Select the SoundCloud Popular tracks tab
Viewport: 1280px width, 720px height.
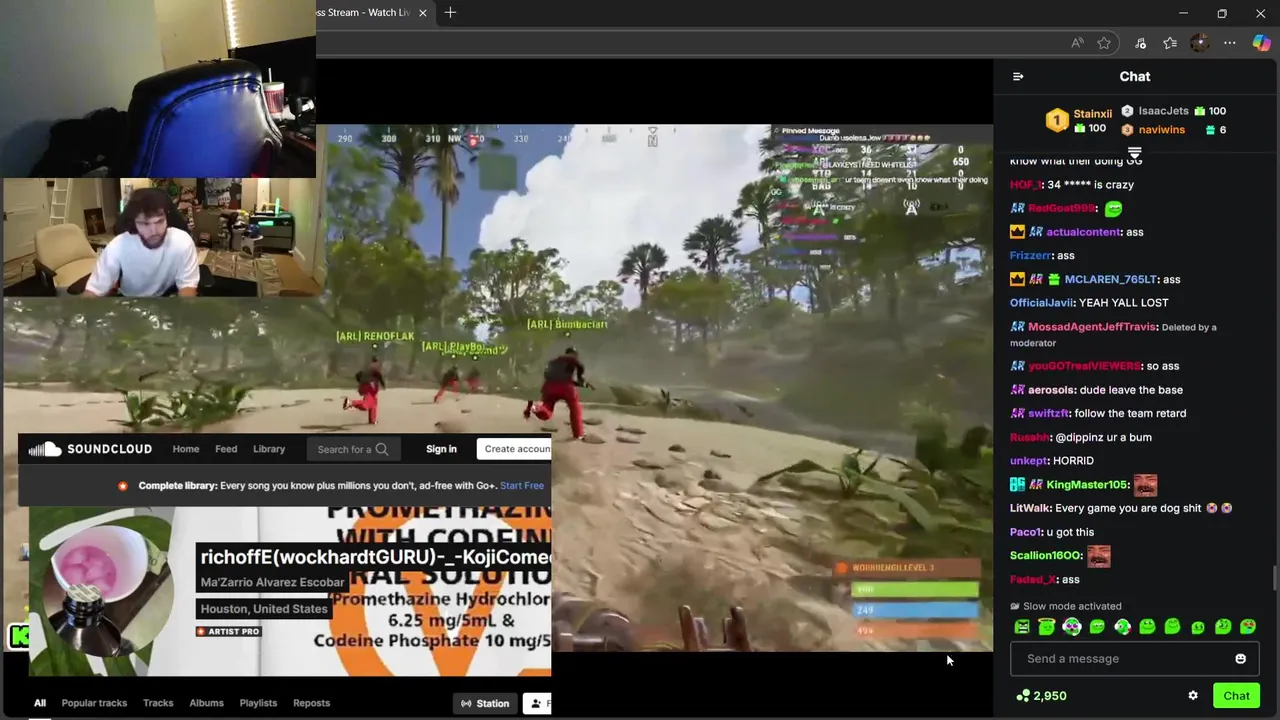coord(94,703)
